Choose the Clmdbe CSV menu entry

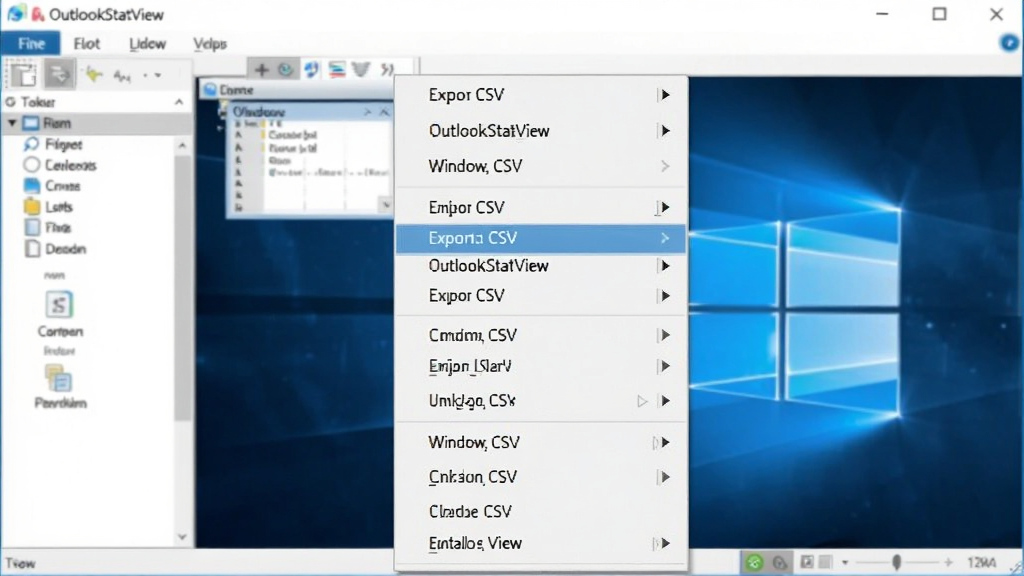pos(541,511)
